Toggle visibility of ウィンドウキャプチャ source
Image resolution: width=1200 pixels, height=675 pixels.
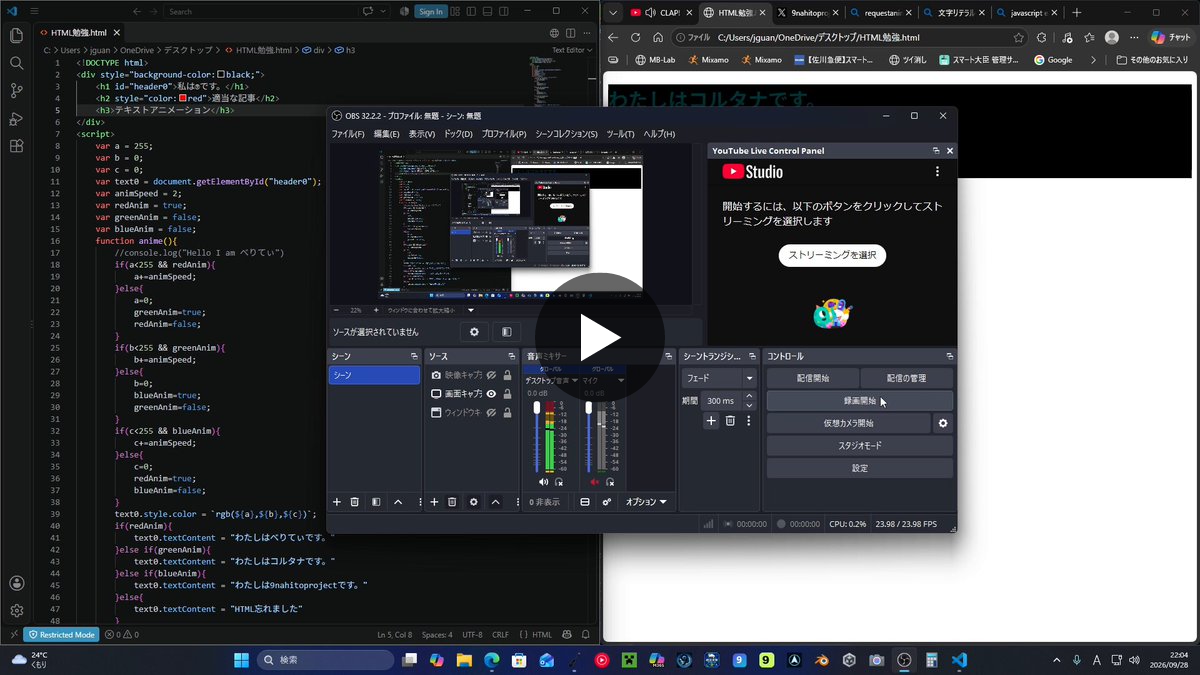tap(491, 412)
